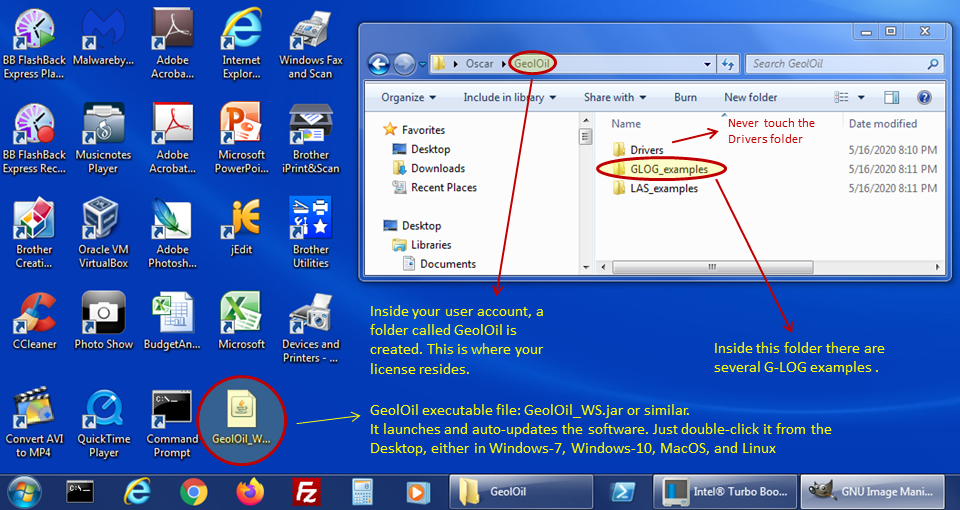Select Adobe Acrobat shortcut next to Musicnotes Player

pyautogui.click(x=173, y=139)
